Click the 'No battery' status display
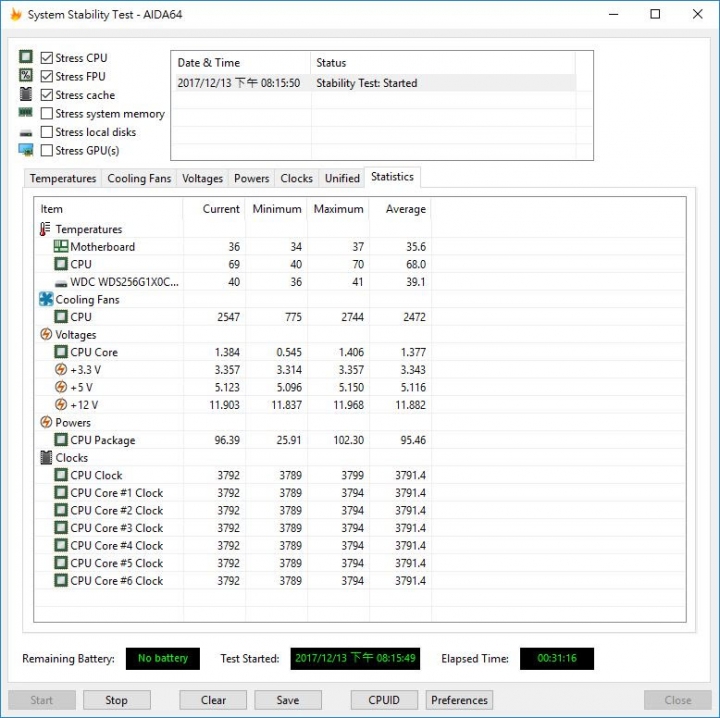Image resolution: width=720 pixels, height=718 pixels. coord(163,658)
